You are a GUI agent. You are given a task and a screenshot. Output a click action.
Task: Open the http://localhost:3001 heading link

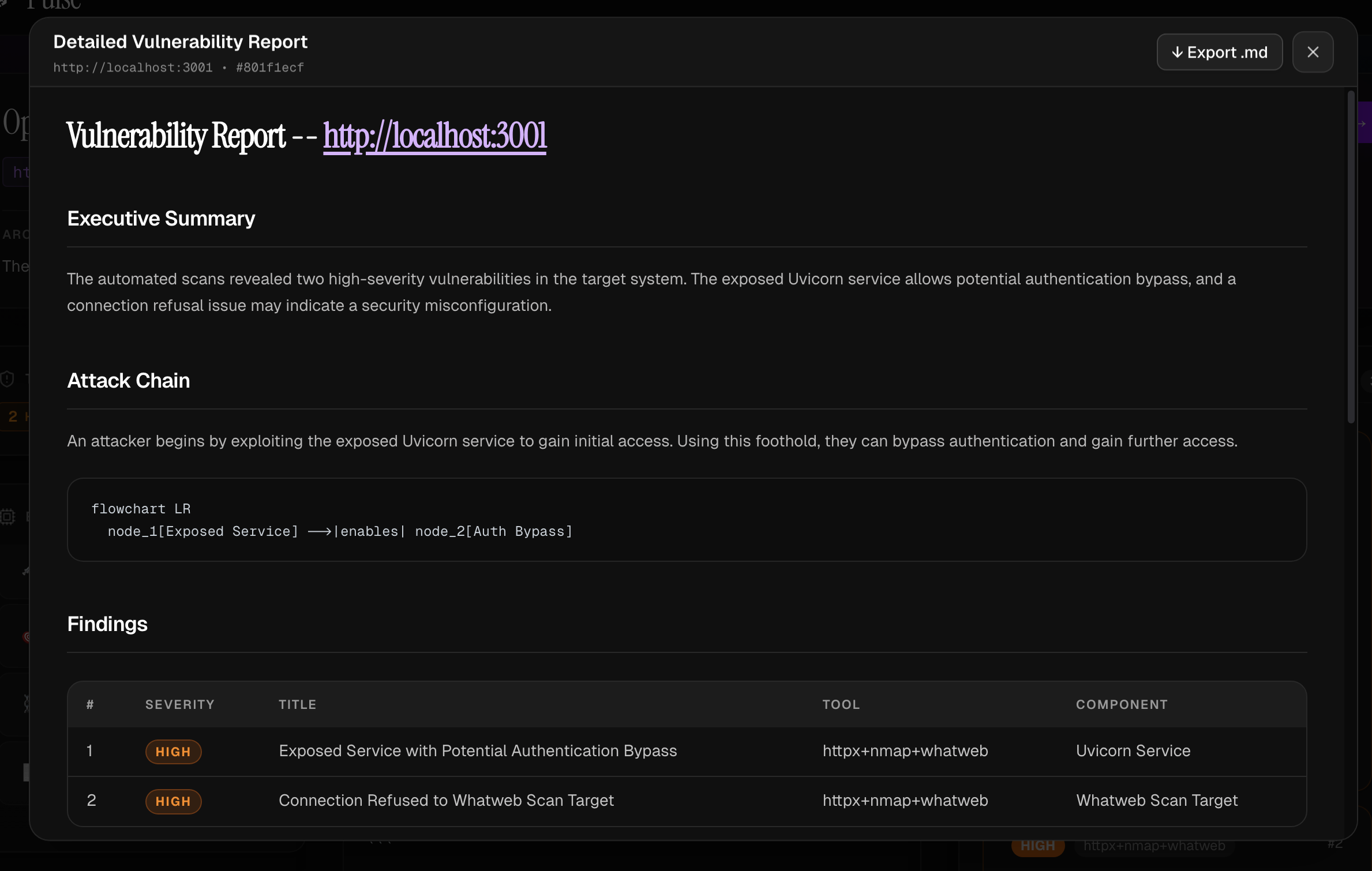434,136
